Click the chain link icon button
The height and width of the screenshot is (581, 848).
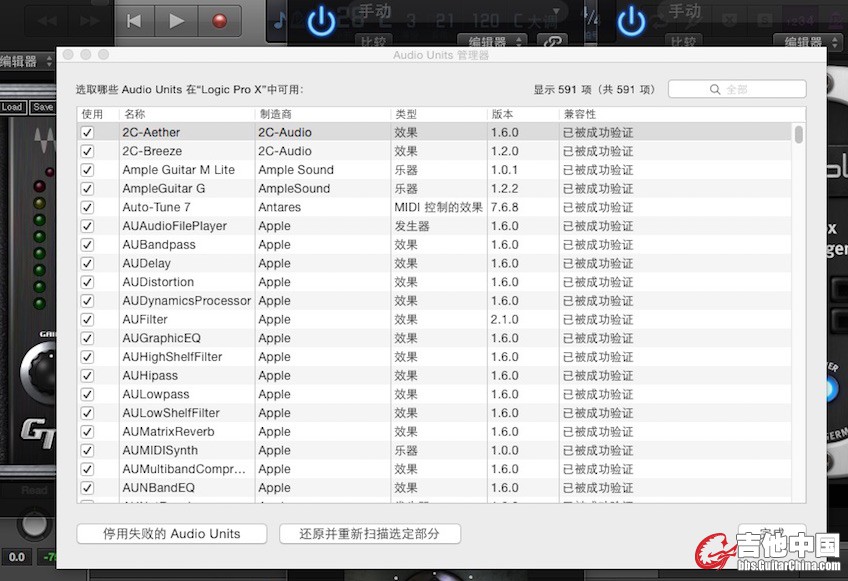tap(551, 41)
